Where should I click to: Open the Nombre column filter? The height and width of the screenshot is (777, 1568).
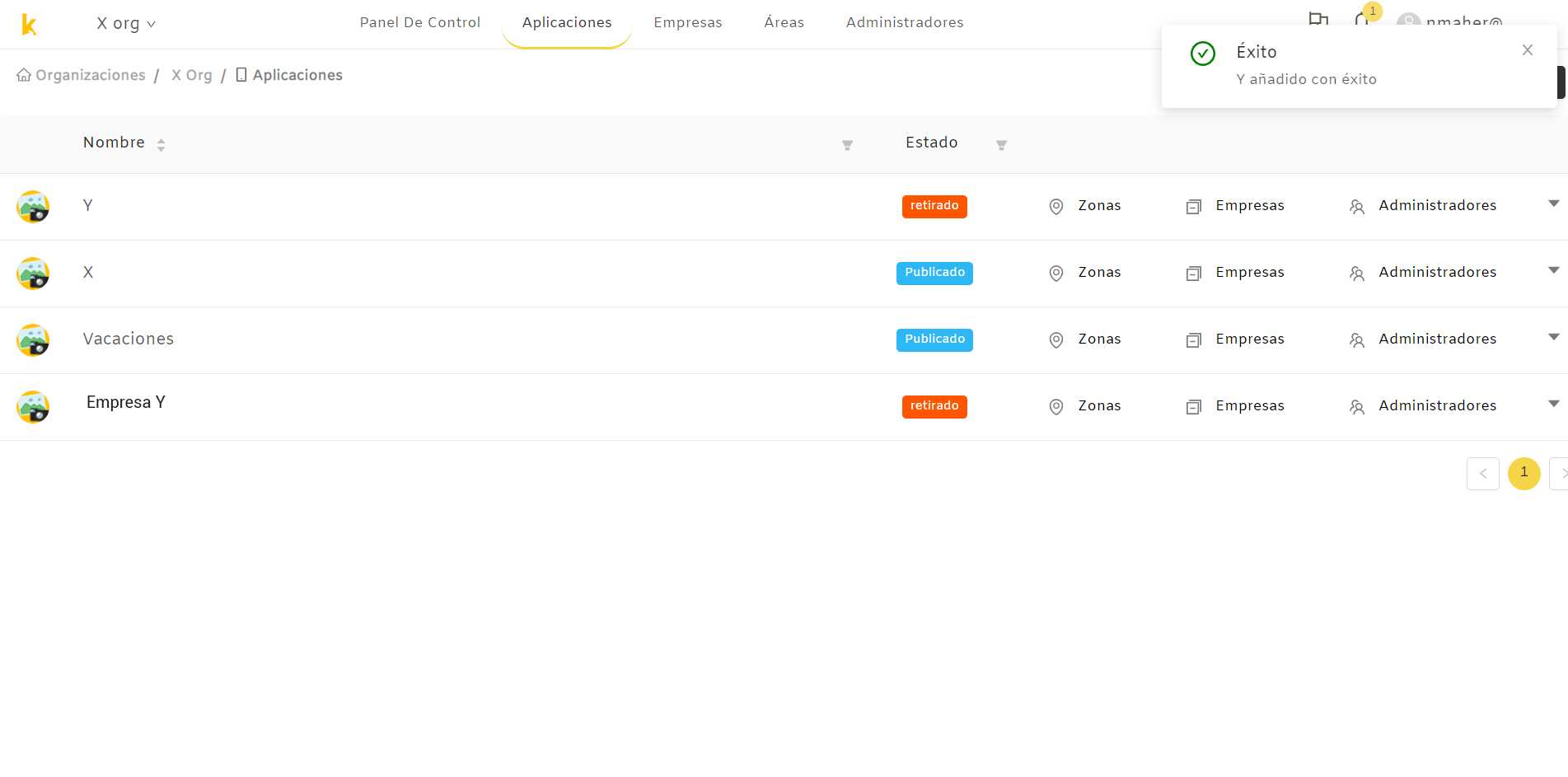[847, 145]
